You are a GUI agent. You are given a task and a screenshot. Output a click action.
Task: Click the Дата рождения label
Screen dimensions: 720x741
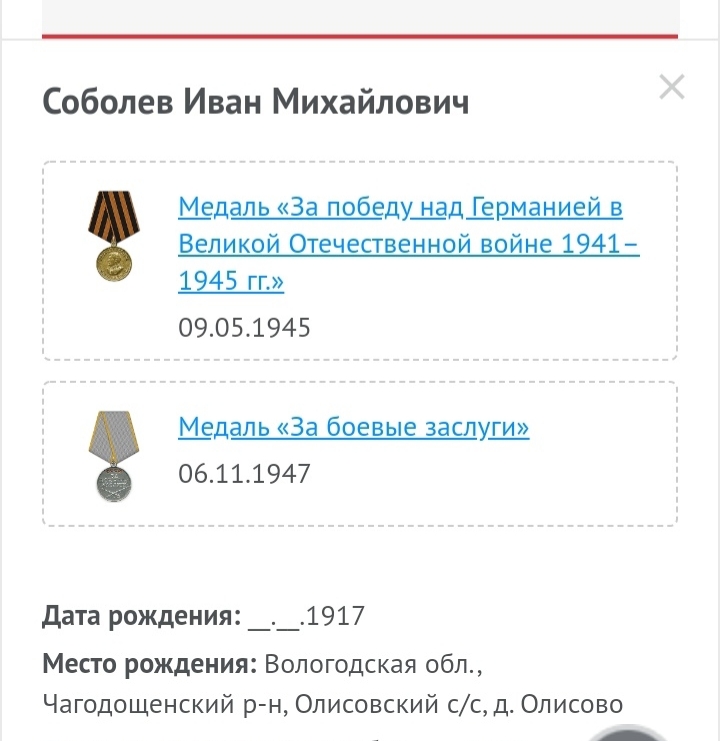tap(142, 616)
